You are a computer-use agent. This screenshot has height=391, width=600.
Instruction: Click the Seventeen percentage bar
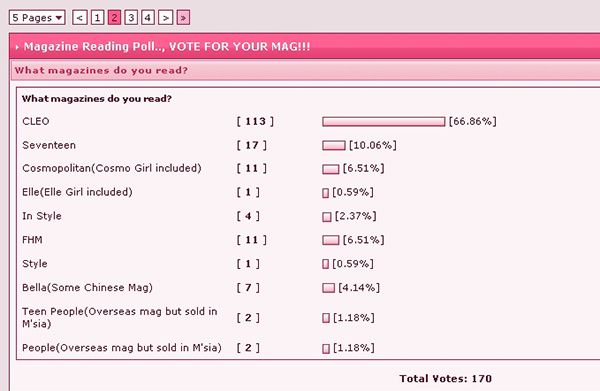tap(334, 145)
